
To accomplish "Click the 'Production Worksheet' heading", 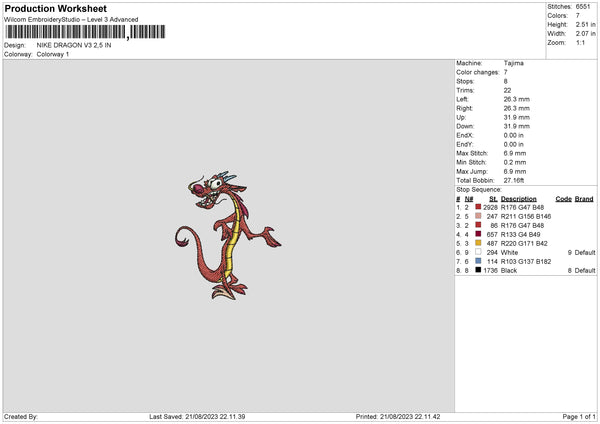I will pos(55,8).
